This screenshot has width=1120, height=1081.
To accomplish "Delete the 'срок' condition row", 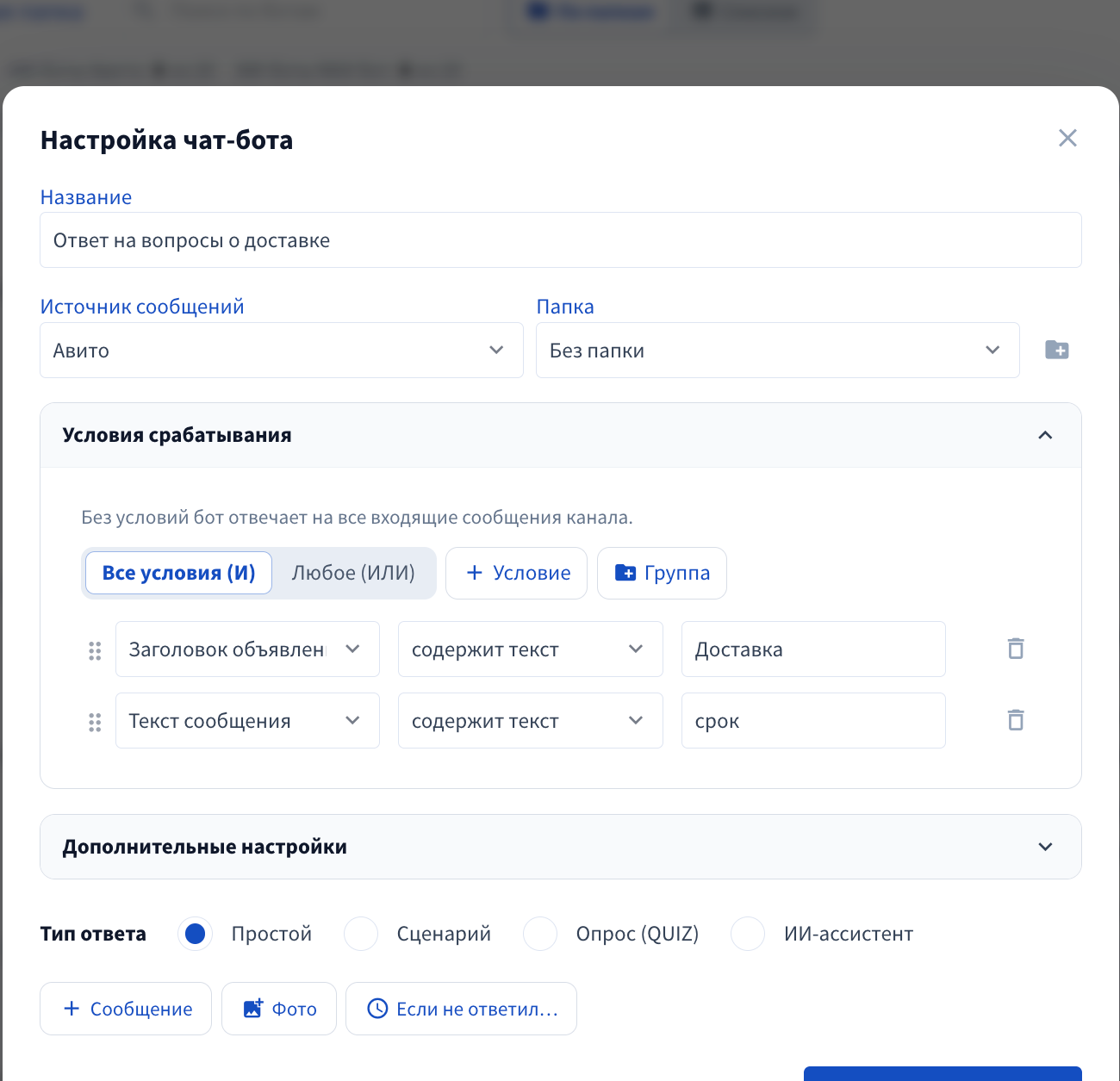I will point(1016,720).
